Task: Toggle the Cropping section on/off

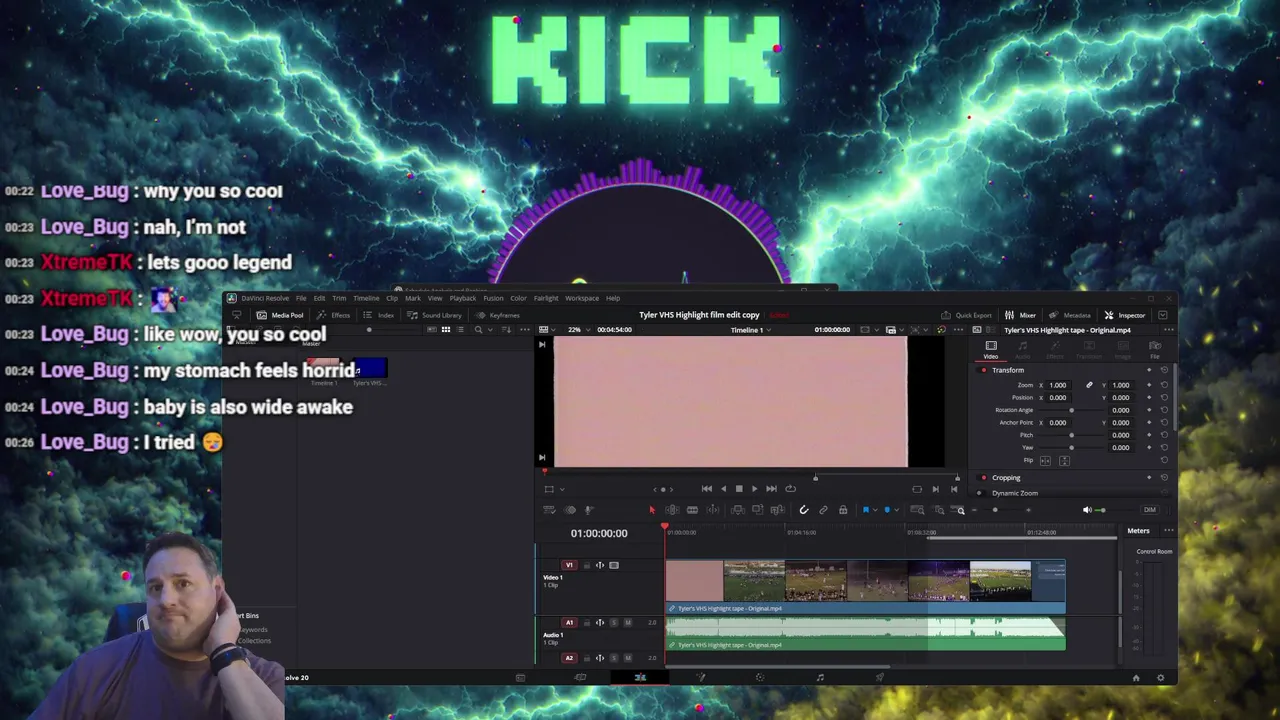Action: point(983,478)
